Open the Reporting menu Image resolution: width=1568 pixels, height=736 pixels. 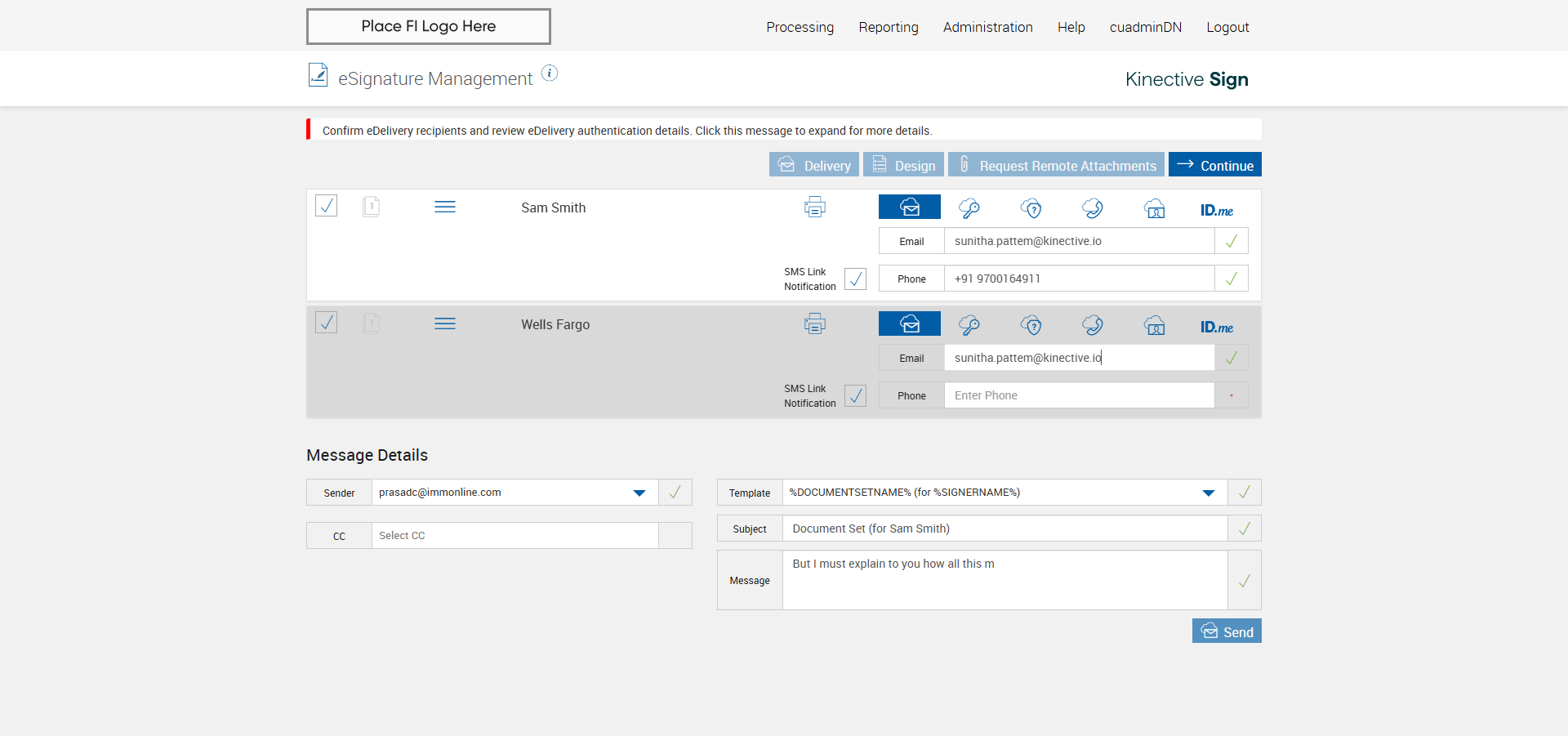(x=888, y=27)
